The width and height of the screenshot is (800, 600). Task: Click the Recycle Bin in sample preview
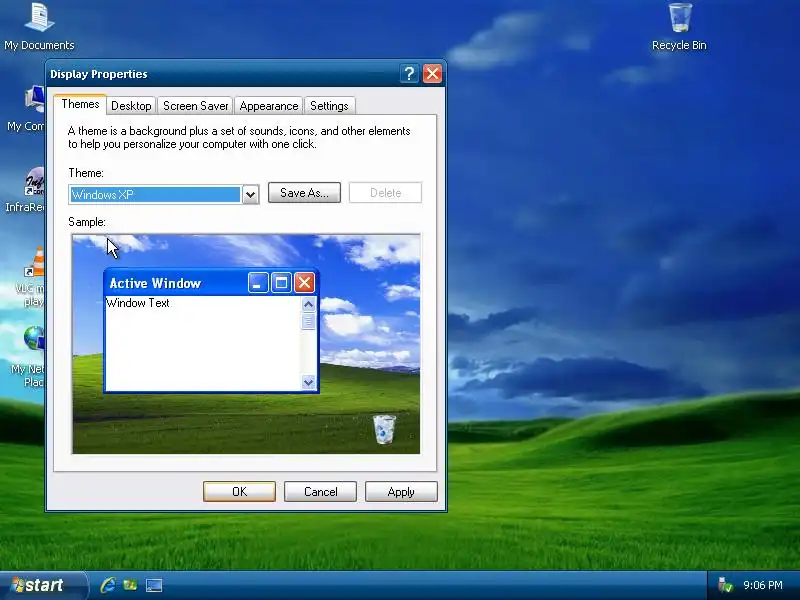tap(384, 429)
